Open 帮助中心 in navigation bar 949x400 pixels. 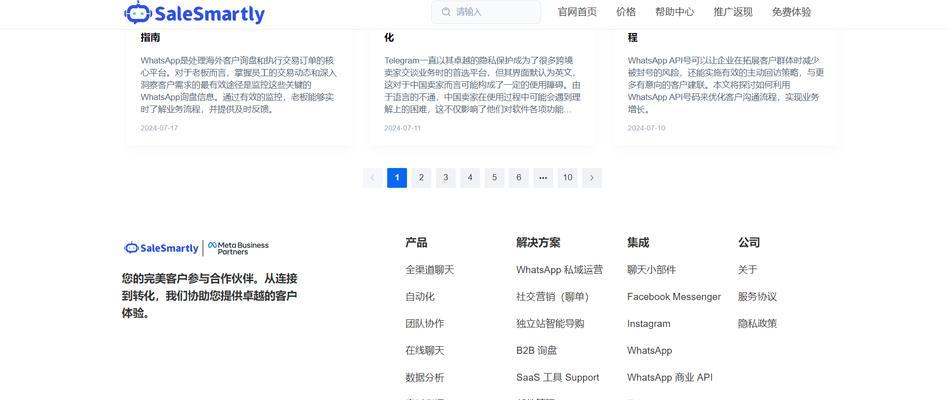click(x=675, y=12)
